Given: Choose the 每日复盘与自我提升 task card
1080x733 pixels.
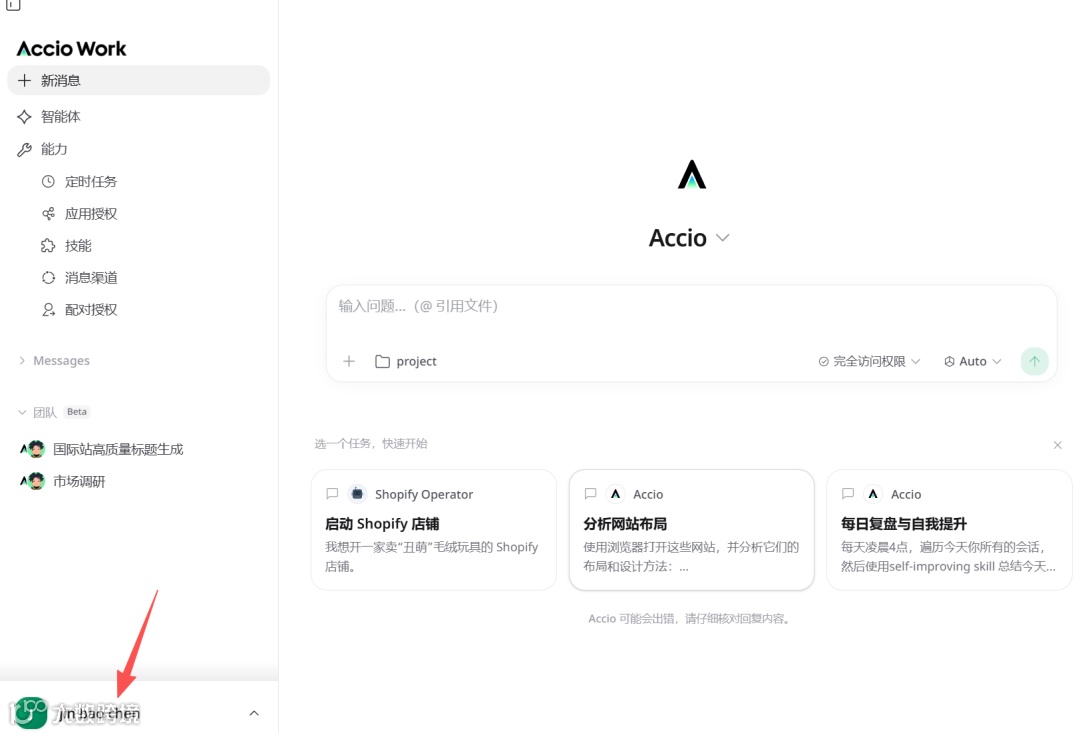Looking at the screenshot, I should (949, 530).
